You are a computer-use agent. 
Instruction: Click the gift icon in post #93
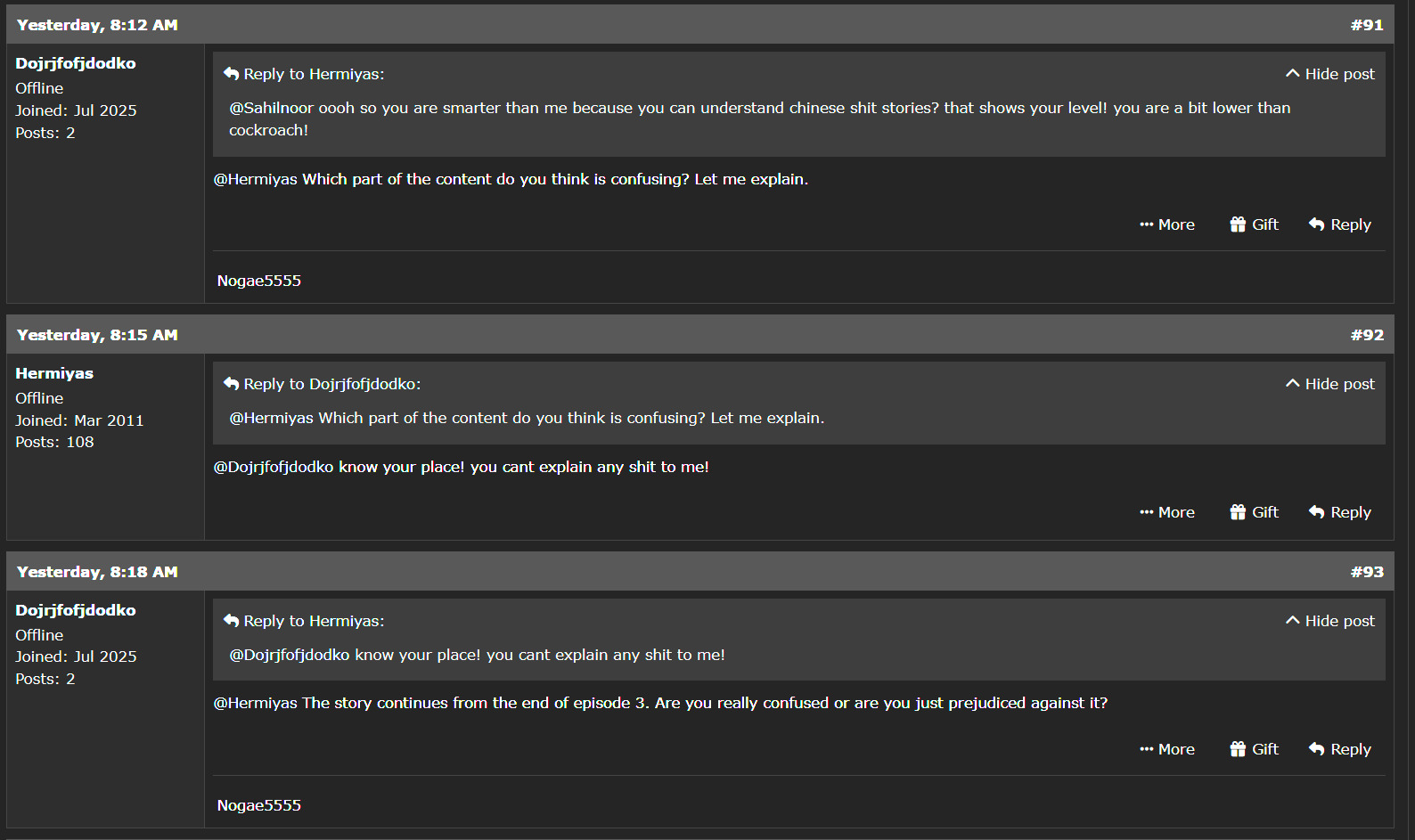(1238, 749)
